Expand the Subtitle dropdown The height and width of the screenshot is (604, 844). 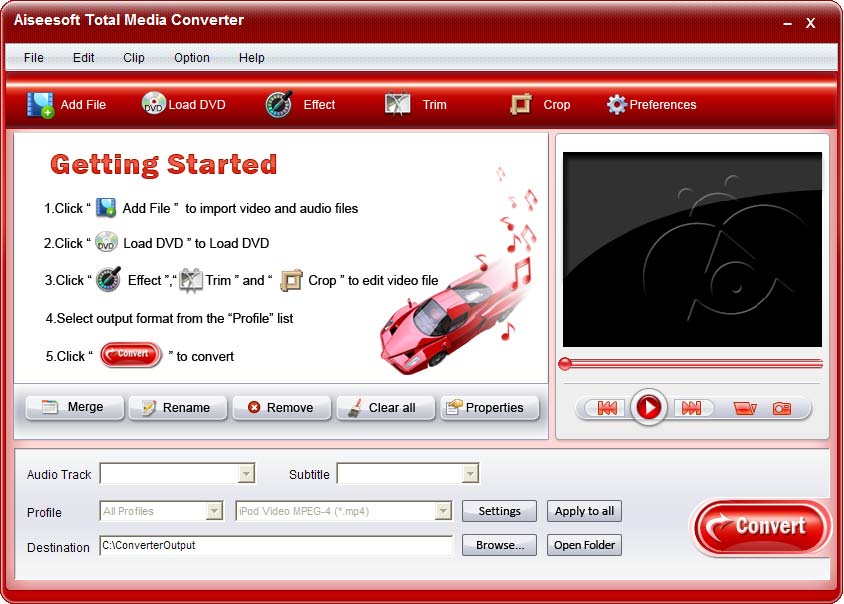click(470, 474)
